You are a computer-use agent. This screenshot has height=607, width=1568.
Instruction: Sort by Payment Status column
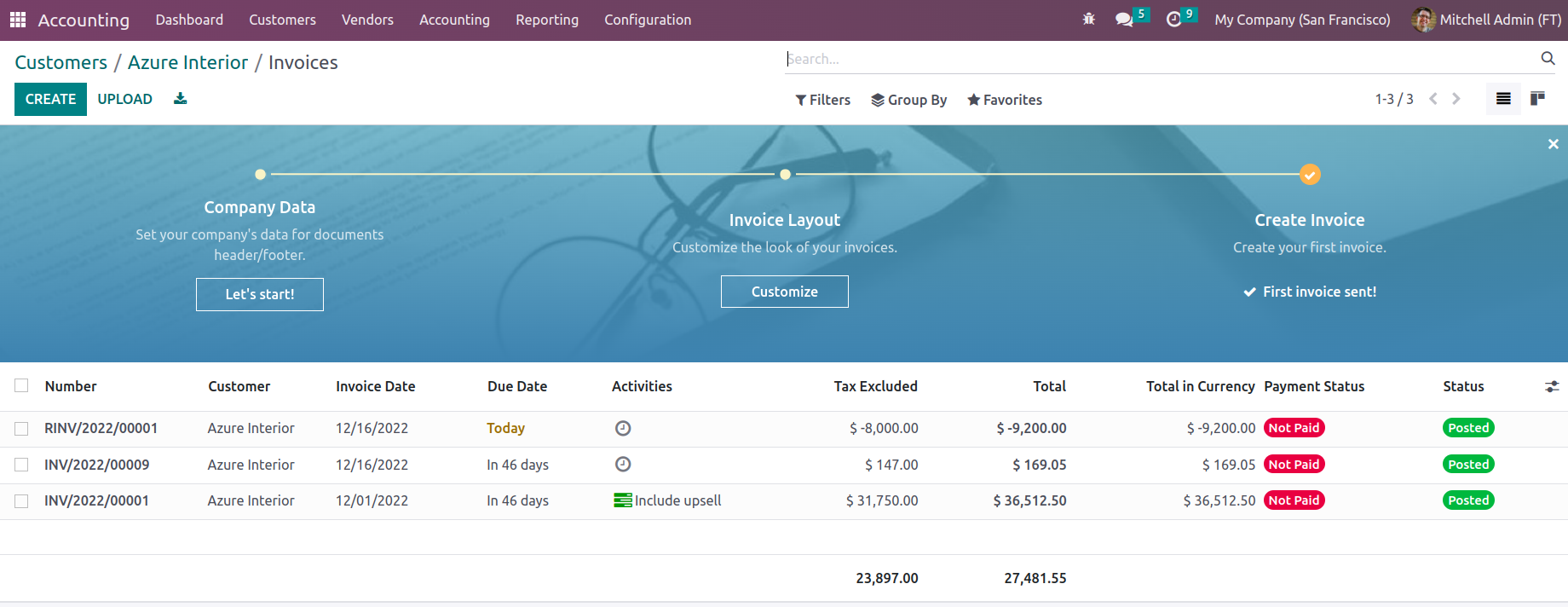click(x=1314, y=386)
